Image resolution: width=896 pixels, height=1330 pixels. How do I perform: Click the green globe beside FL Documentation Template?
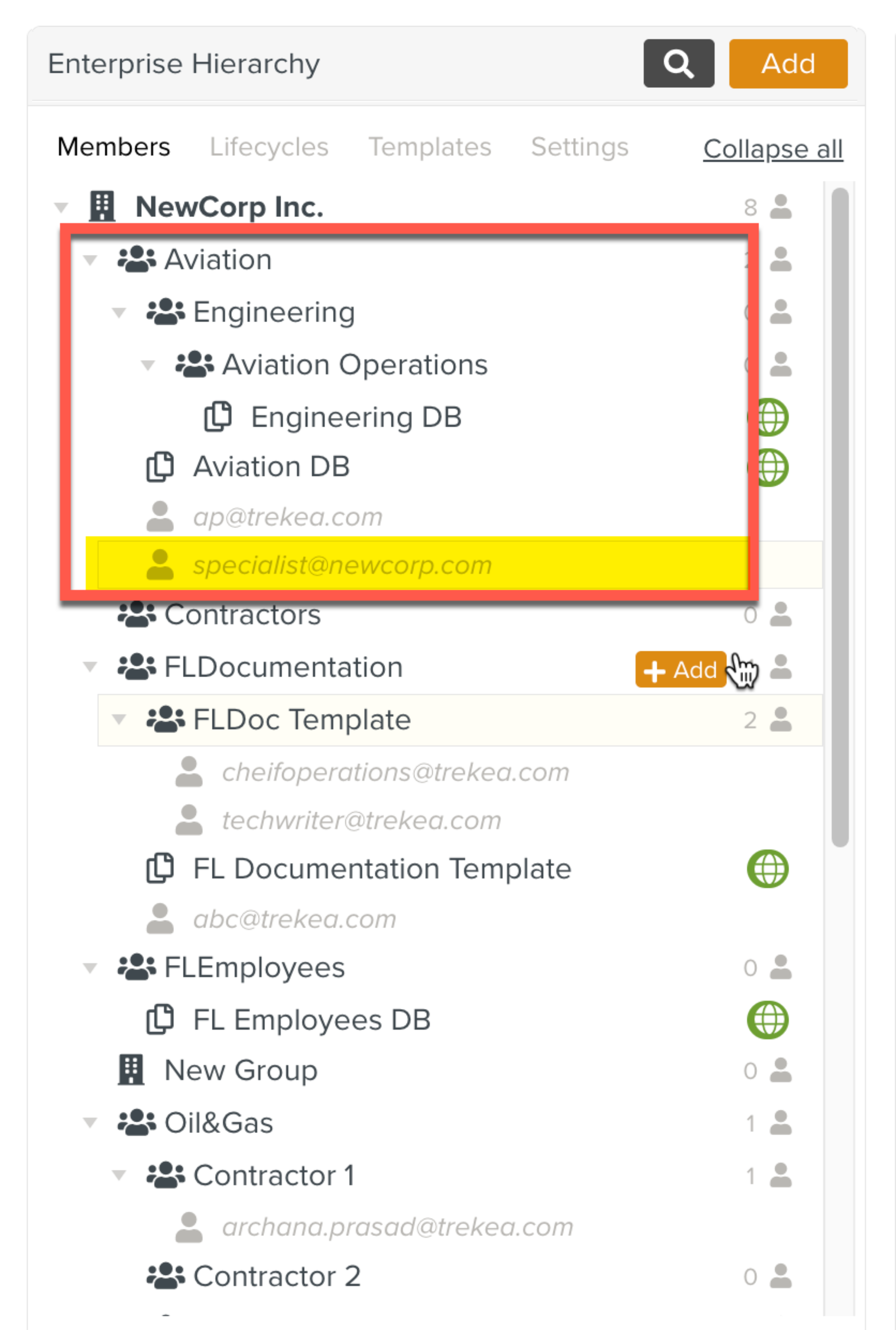click(x=767, y=869)
